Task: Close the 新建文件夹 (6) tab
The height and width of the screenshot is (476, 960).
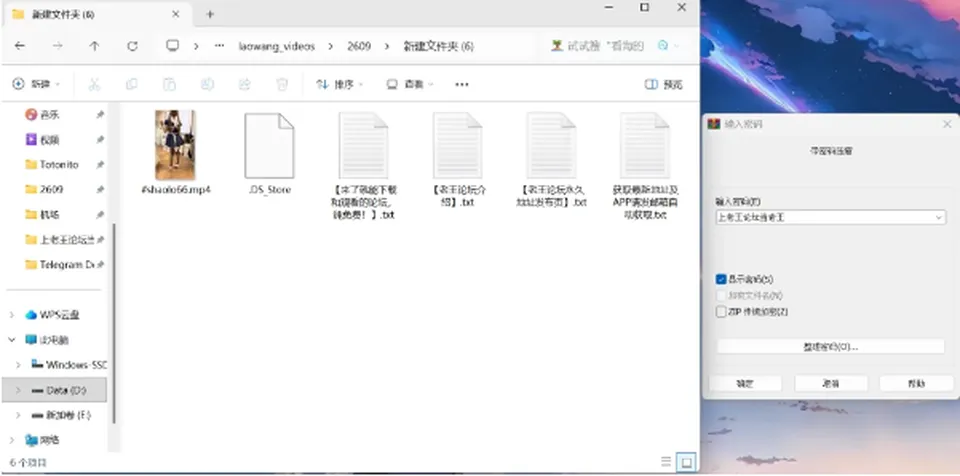Action: point(175,14)
